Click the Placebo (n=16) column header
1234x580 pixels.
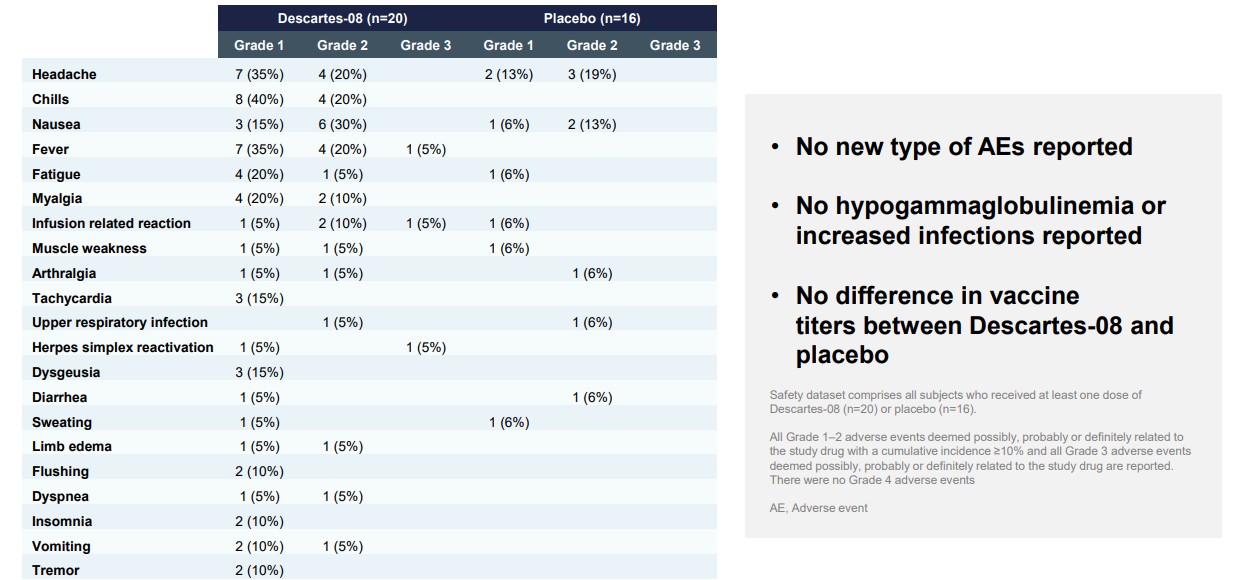click(592, 18)
